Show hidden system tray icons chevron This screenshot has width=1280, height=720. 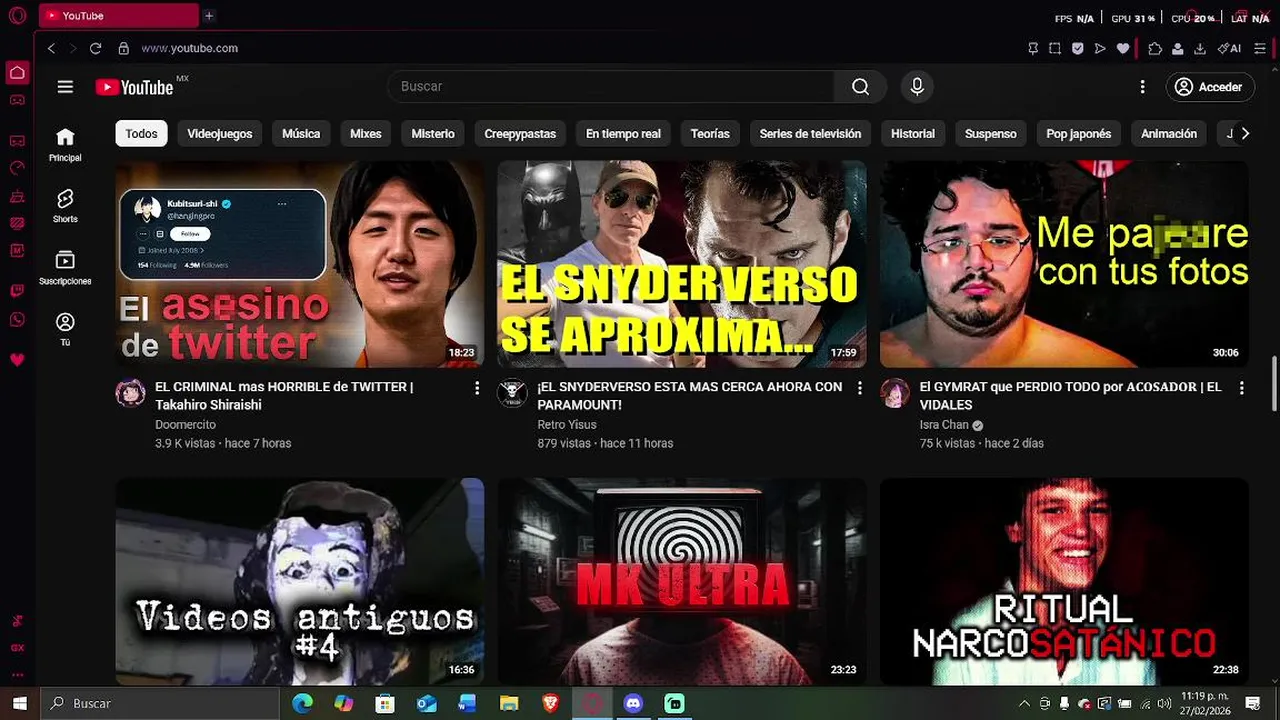(1024, 703)
